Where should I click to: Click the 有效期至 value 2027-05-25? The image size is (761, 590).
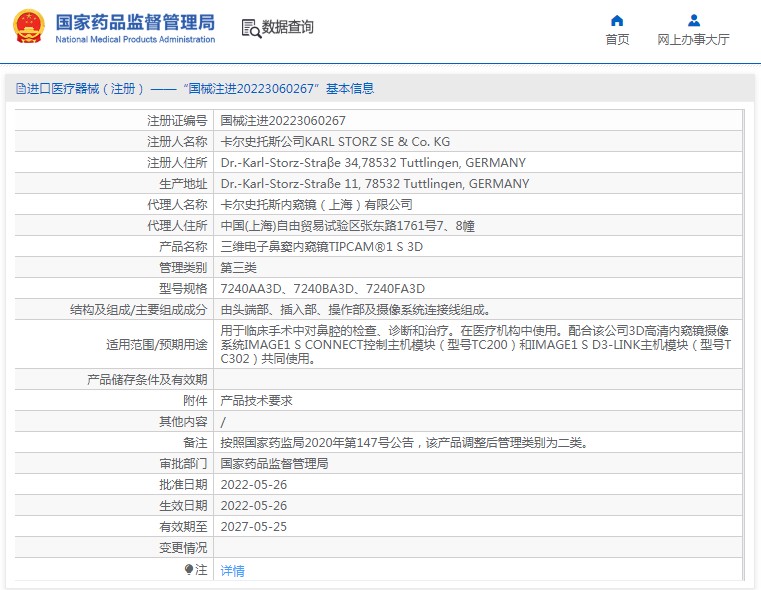coord(253,526)
